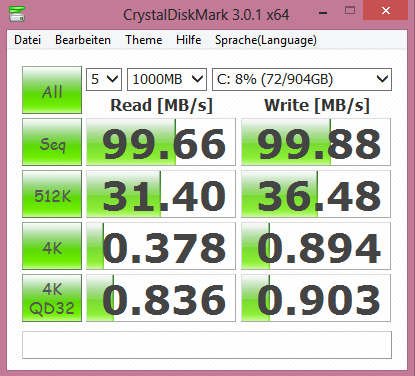The image size is (415, 376).
Task: Click the 4K read result 0.378
Action: pos(161,246)
